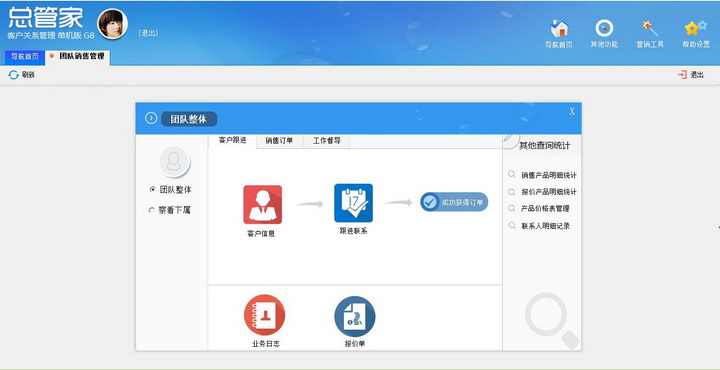Open 其他功能 compass icon
The width and height of the screenshot is (720, 370).
604,28
